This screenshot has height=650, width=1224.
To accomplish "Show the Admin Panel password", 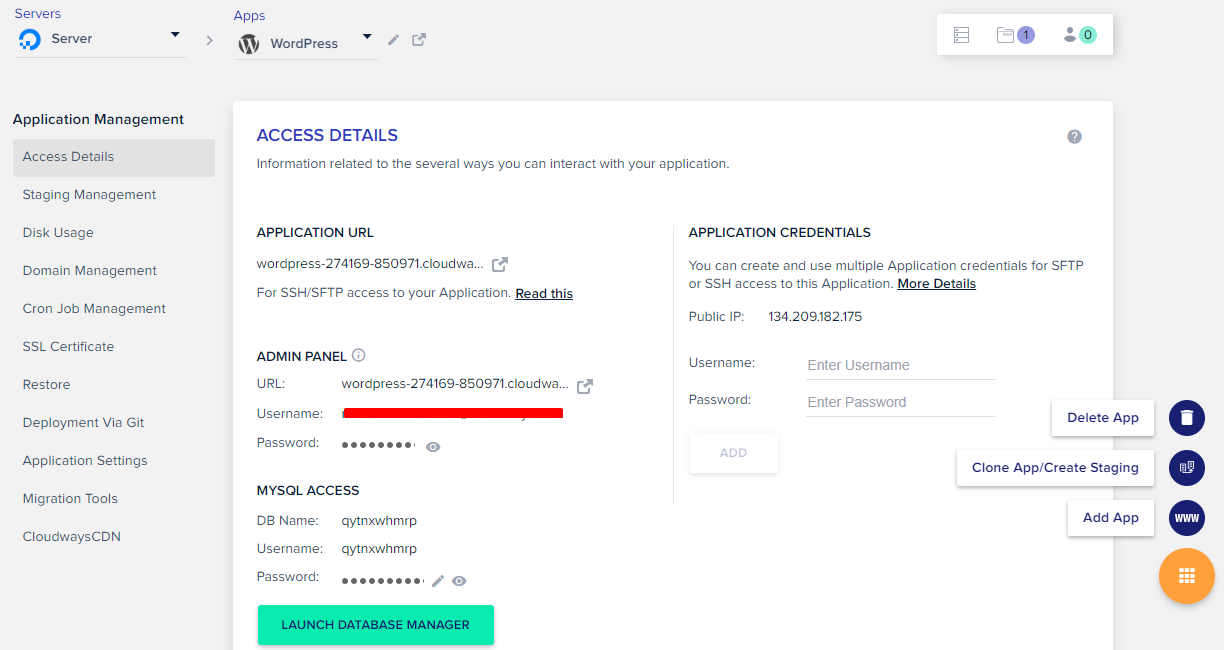I will coord(433,447).
